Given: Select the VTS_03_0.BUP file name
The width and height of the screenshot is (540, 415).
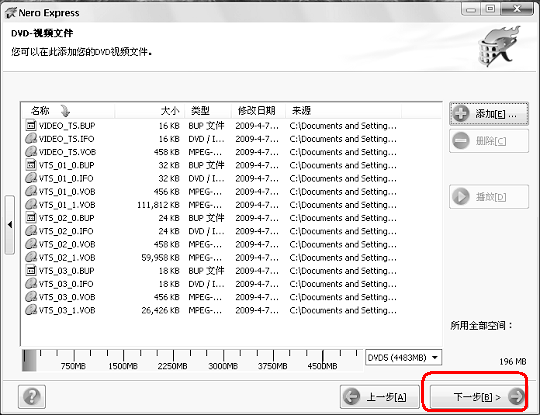Looking at the screenshot, I should point(66,271).
